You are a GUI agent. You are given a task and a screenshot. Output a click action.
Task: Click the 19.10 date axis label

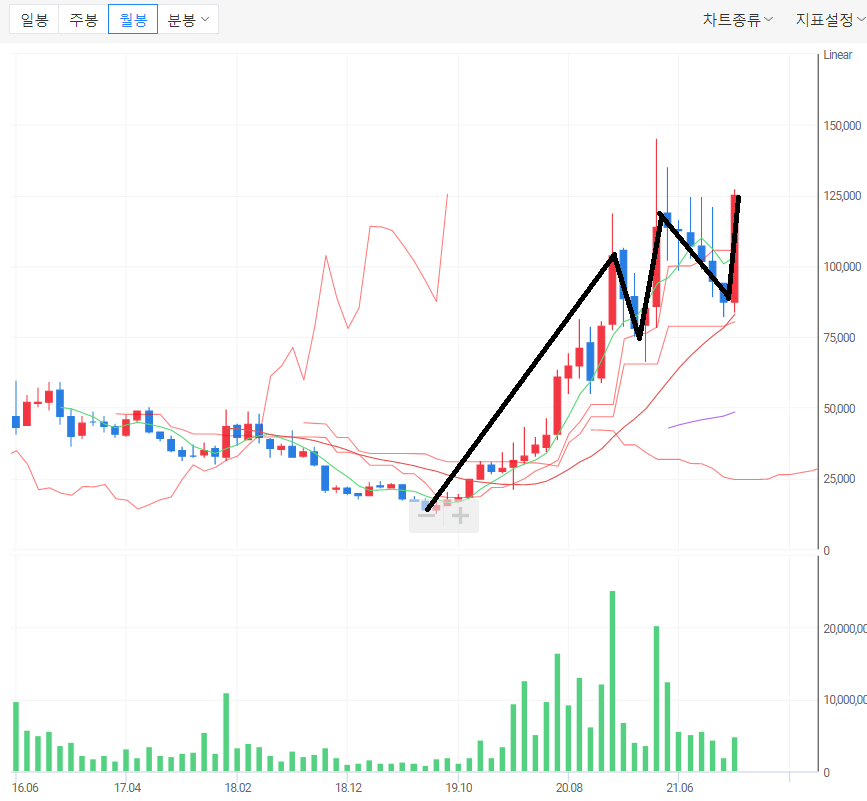[x=459, y=788]
